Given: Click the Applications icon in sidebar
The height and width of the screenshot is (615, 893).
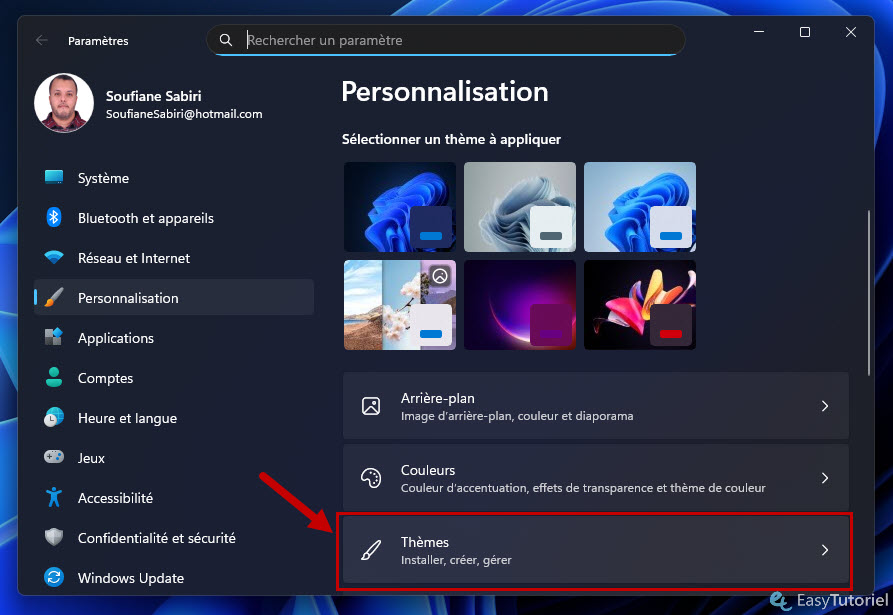Looking at the screenshot, I should click(x=54, y=338).
